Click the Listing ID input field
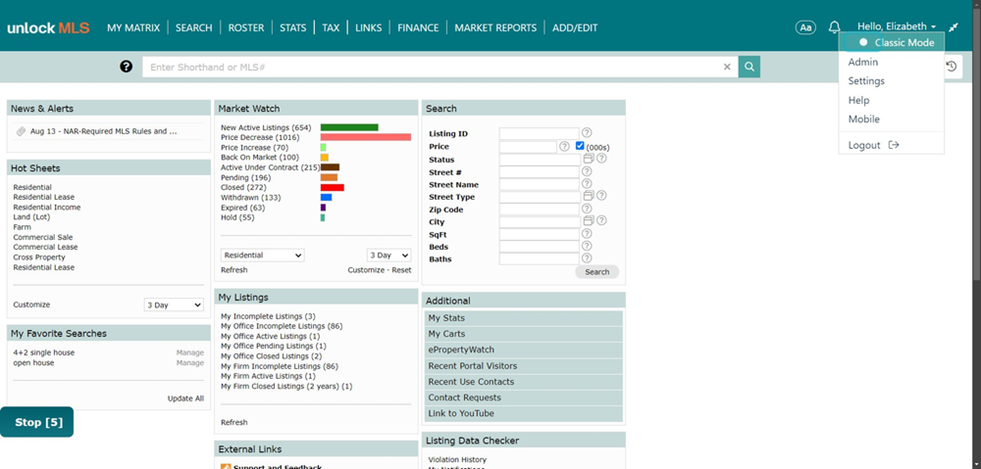The image size is (981, 469). pos(539,133)
